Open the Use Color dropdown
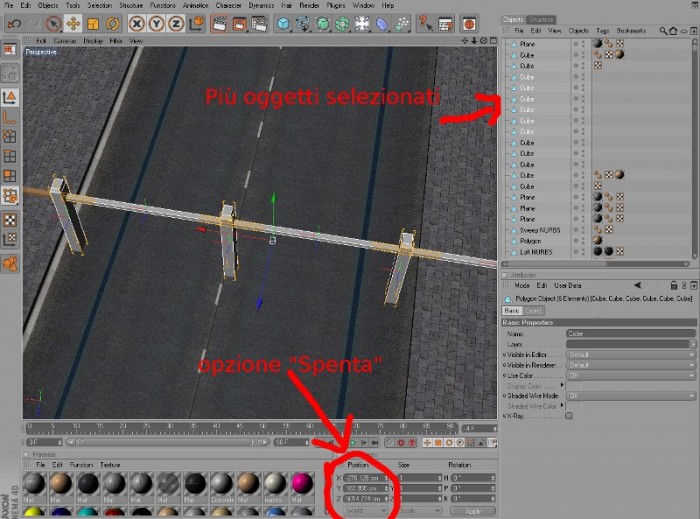The image size is (700, 519). pyautogui.click(x=631, y=376)
